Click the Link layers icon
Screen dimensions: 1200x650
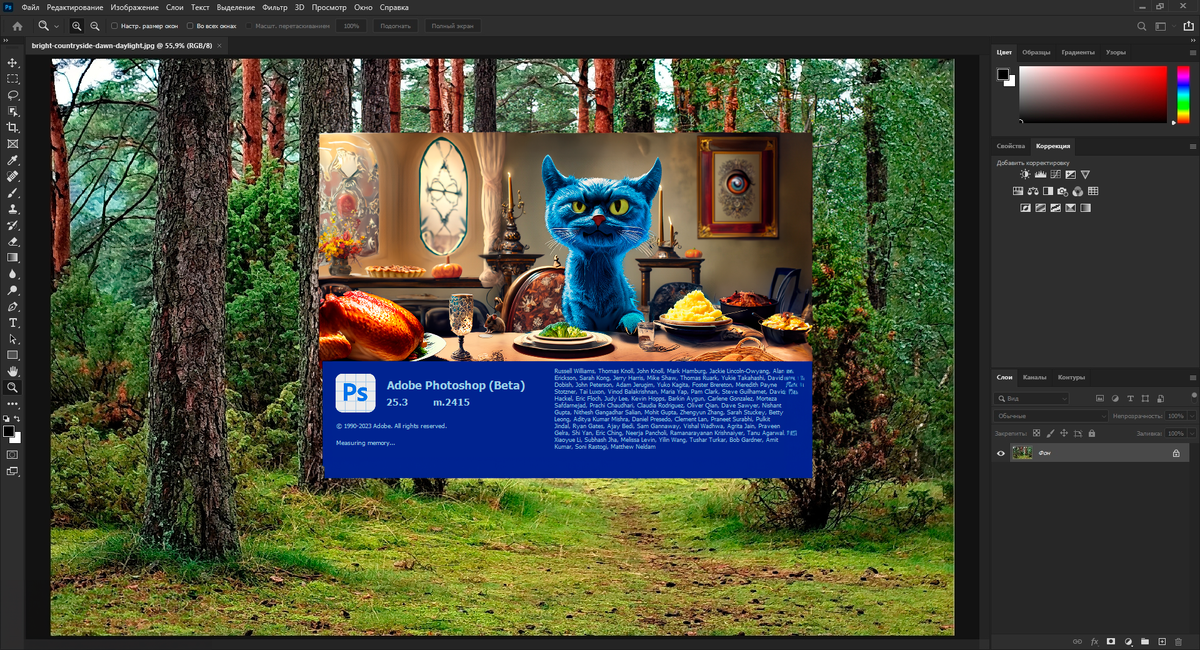(x=1076, y=641)
